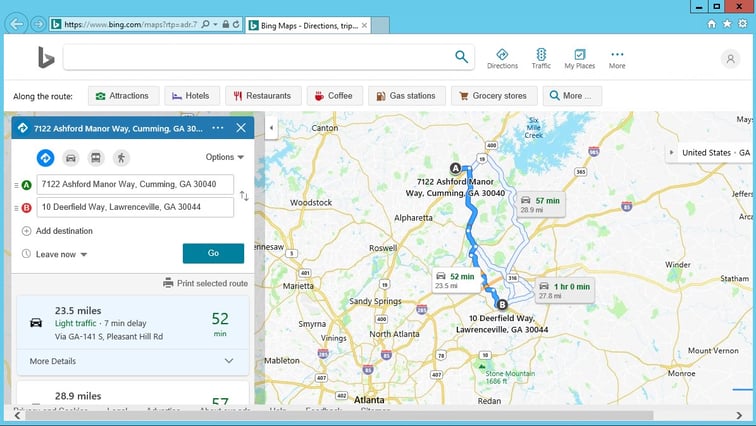Show Restaurants along the route
The image size is (756, 426).
coord(263,96)
